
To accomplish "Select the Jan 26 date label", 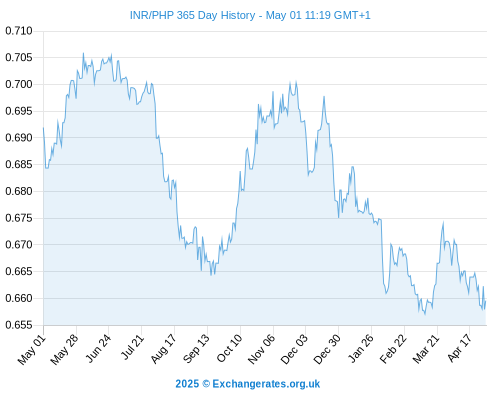I will point(361,348).
